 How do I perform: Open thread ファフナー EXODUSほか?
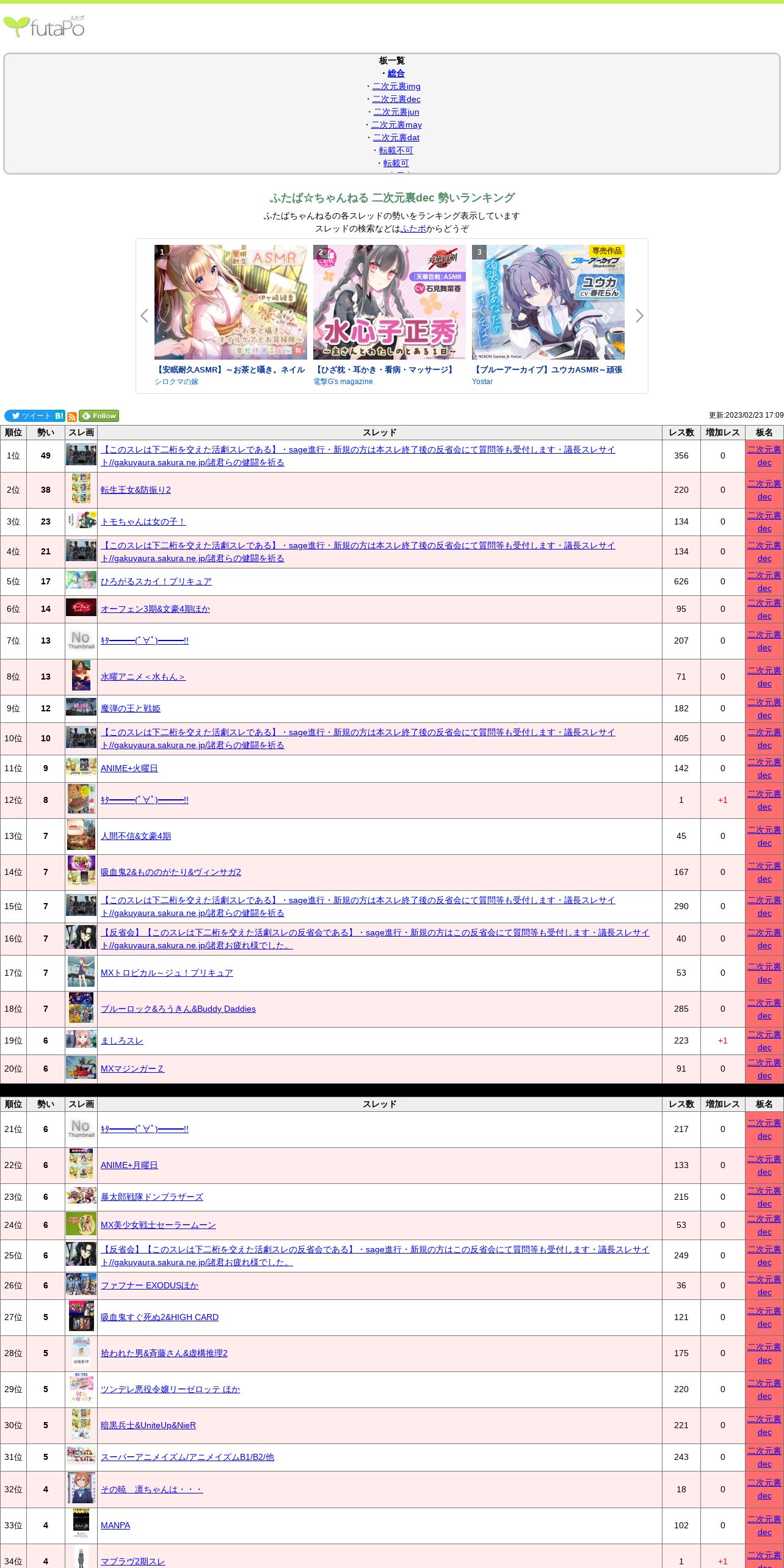150,1285
